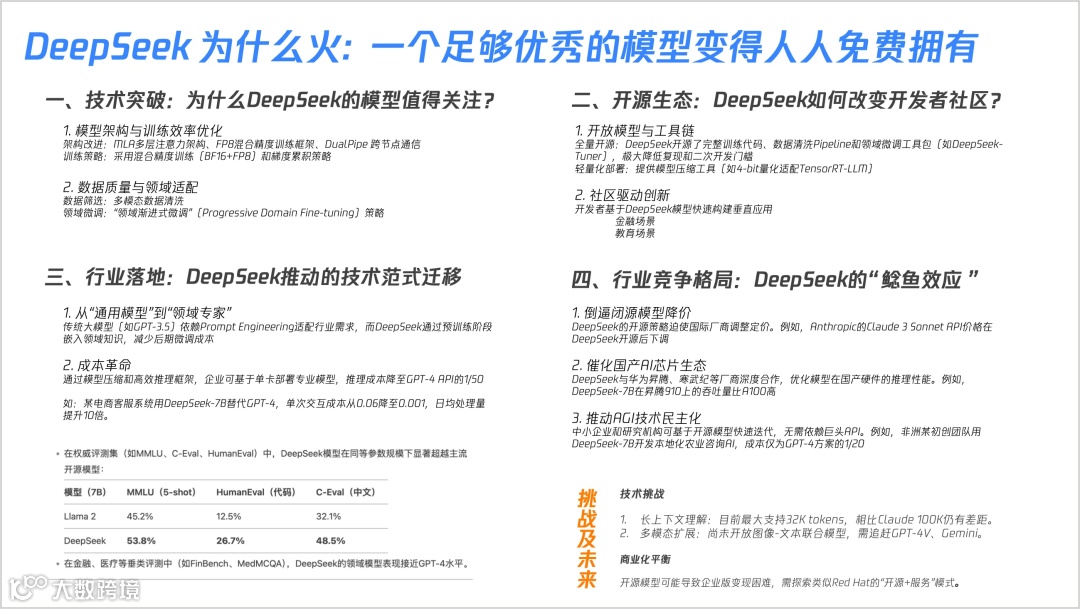
Task: Select the 'Llama 2' table row label
Action: [x=80, y=516]
